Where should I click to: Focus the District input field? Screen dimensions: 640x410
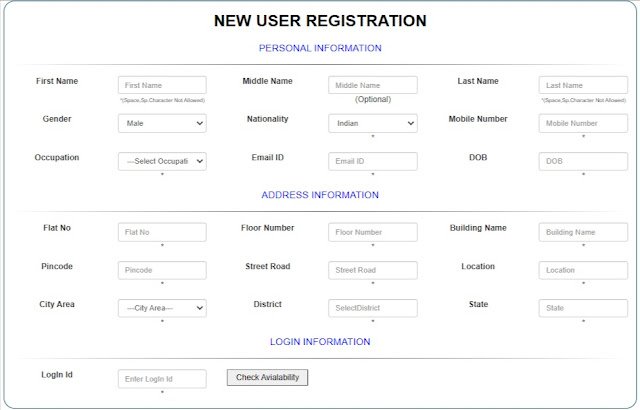tap(373, 308)
